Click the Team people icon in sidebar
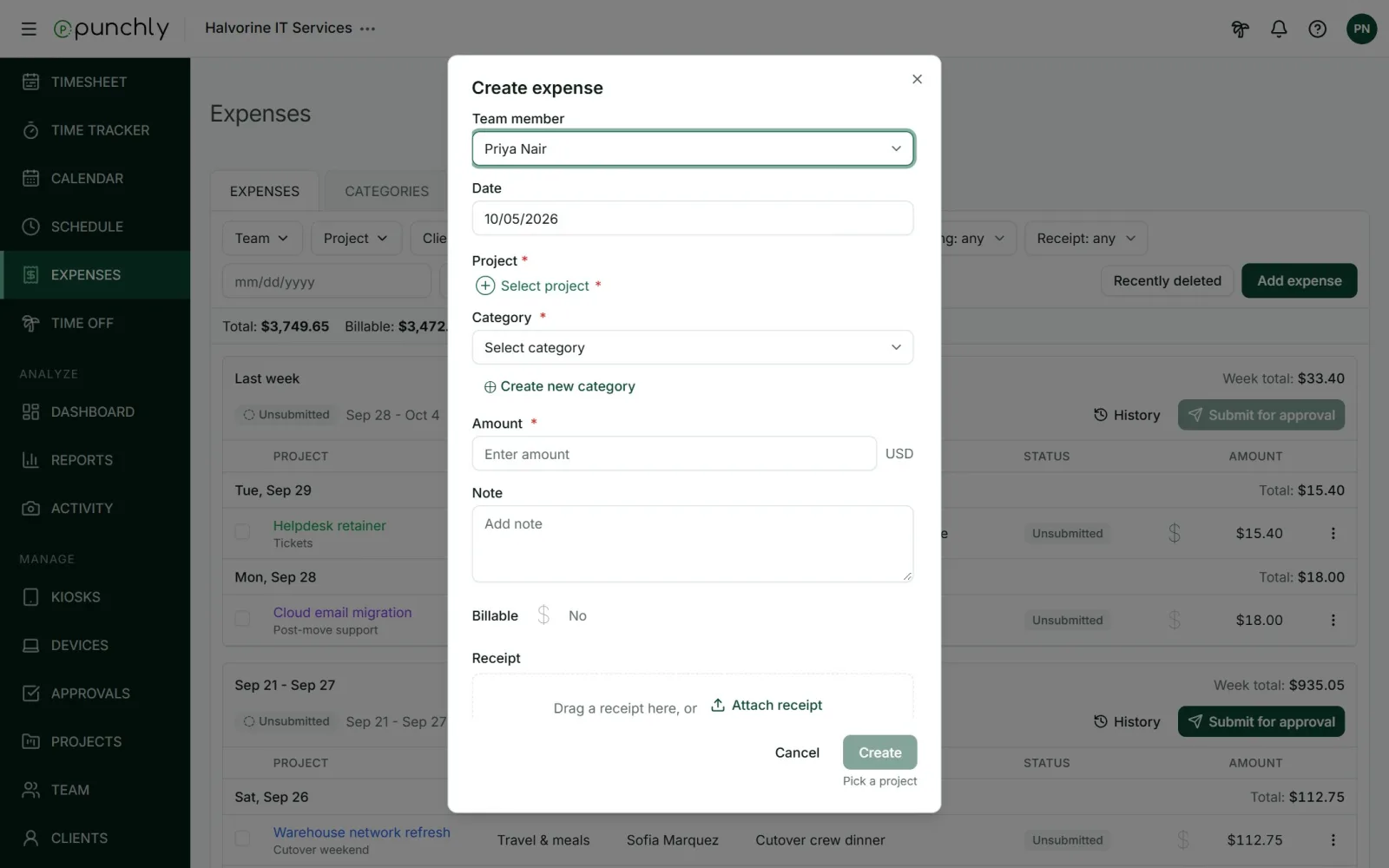The image size is (1389, 868). tap(30, 790)
